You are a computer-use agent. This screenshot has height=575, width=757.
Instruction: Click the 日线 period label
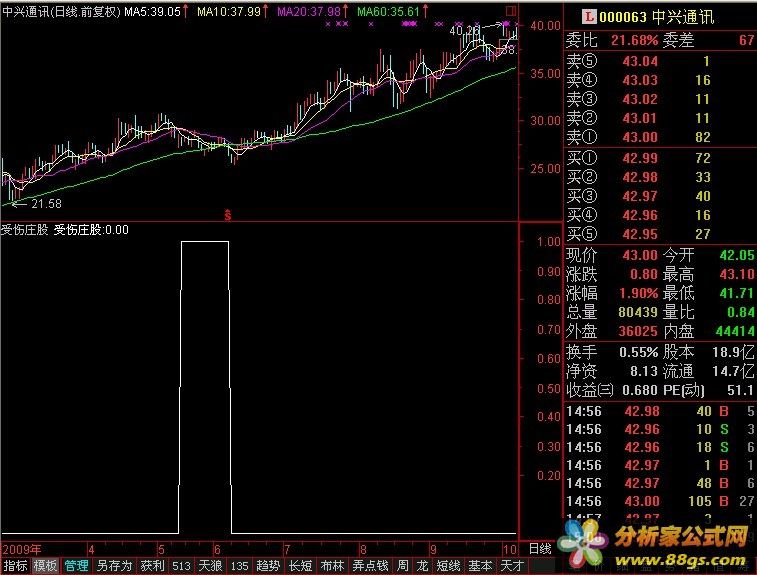540,549
